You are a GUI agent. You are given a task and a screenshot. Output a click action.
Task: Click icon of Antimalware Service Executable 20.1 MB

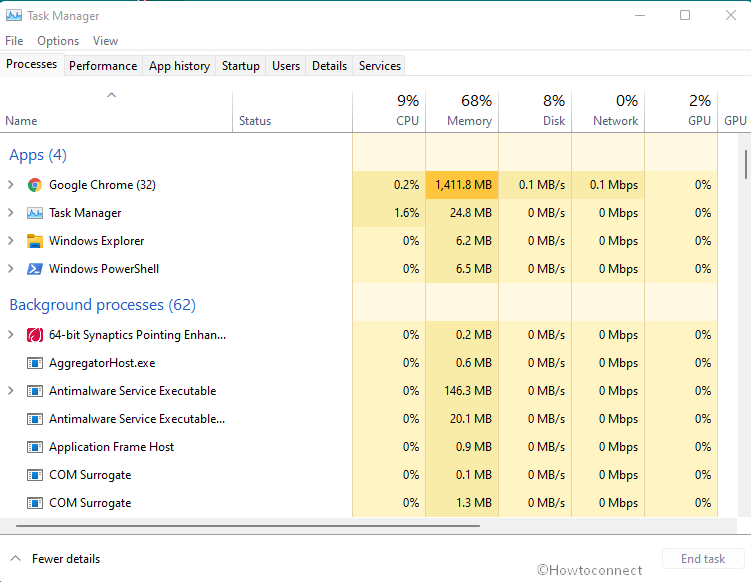click(x=34, y=419)
